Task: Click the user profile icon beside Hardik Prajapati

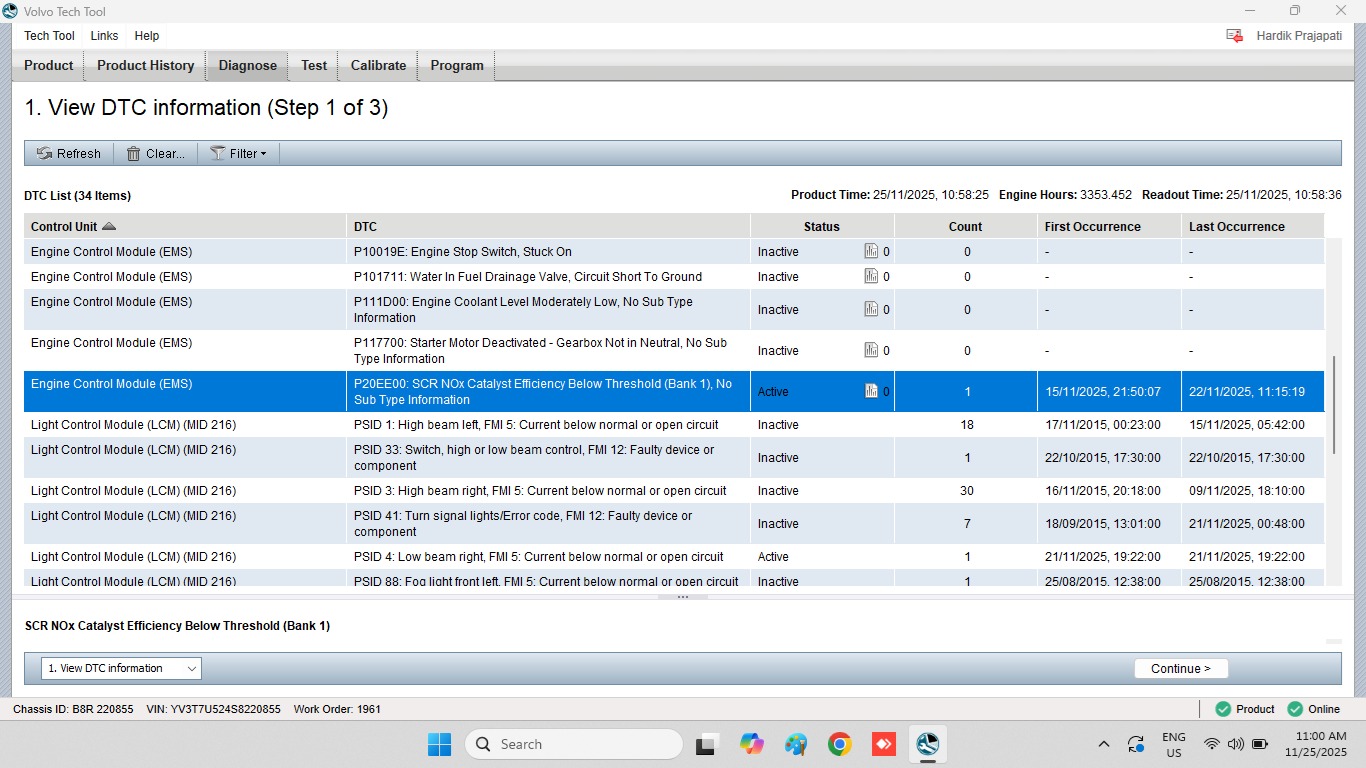Action: [1234, 36]
